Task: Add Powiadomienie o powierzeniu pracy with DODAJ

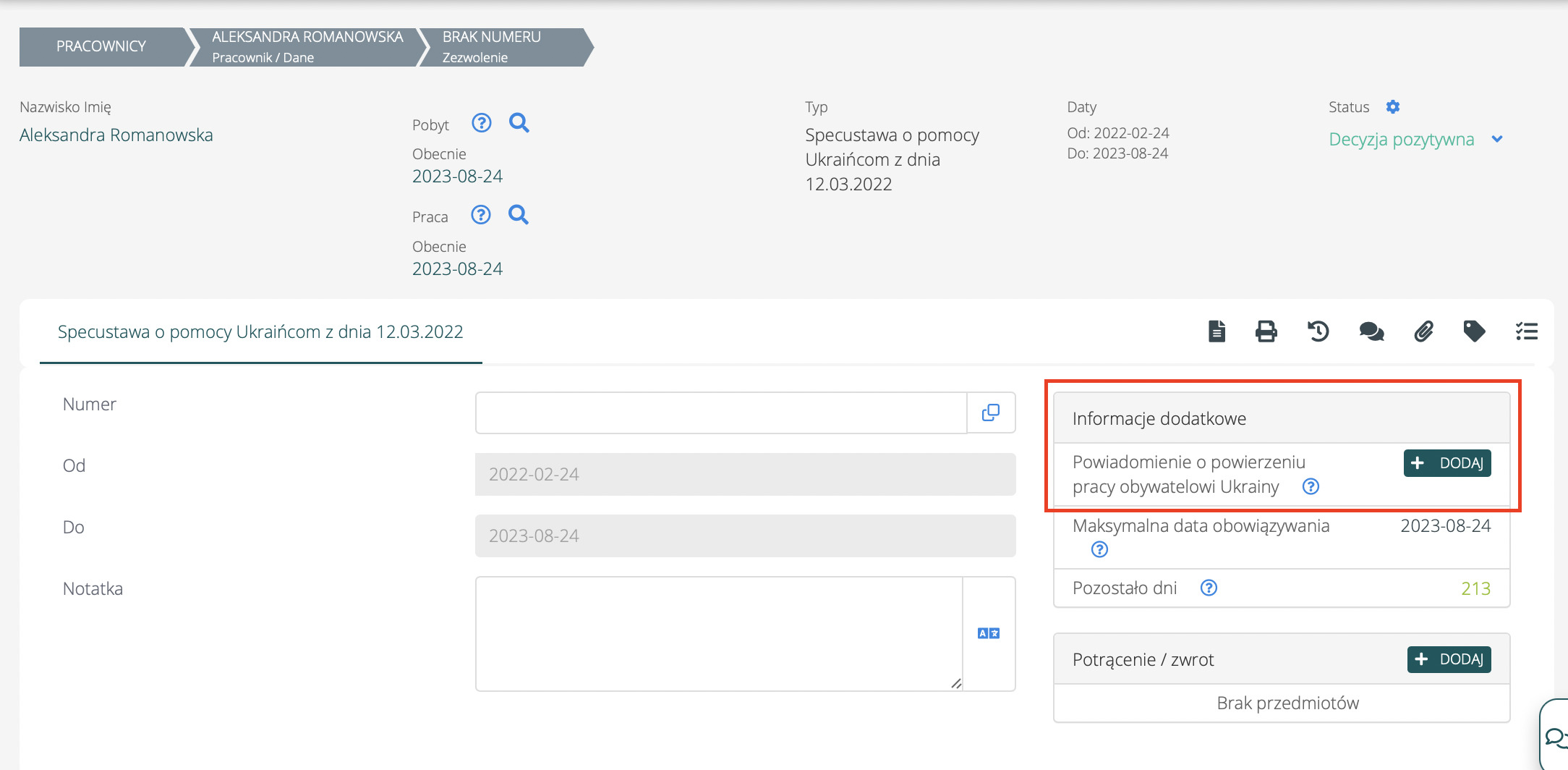Action: coord(1446,463)
